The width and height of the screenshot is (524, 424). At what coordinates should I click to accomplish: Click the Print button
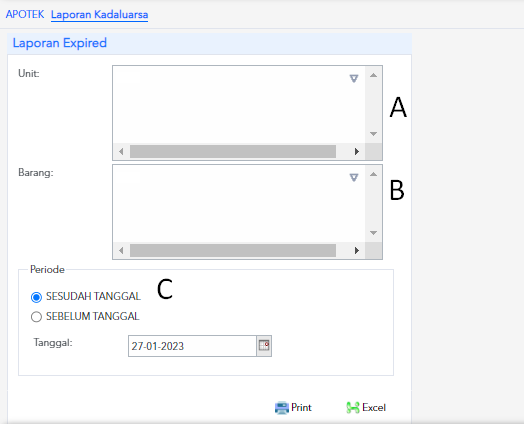point(293,408)
